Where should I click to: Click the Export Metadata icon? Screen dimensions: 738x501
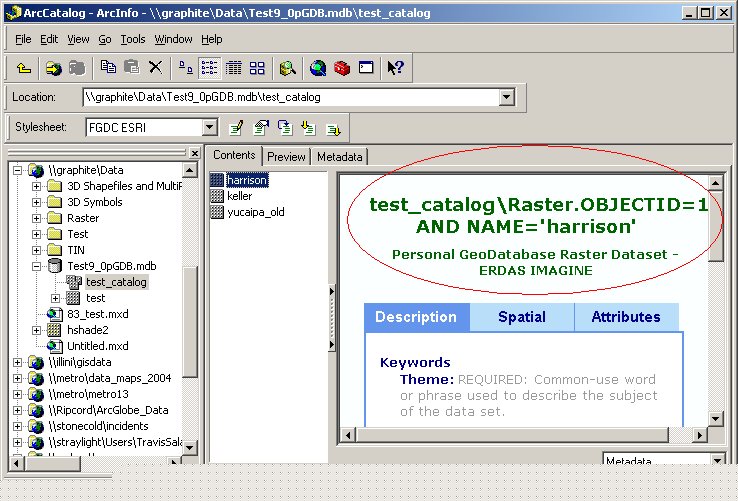coord(333,129)
